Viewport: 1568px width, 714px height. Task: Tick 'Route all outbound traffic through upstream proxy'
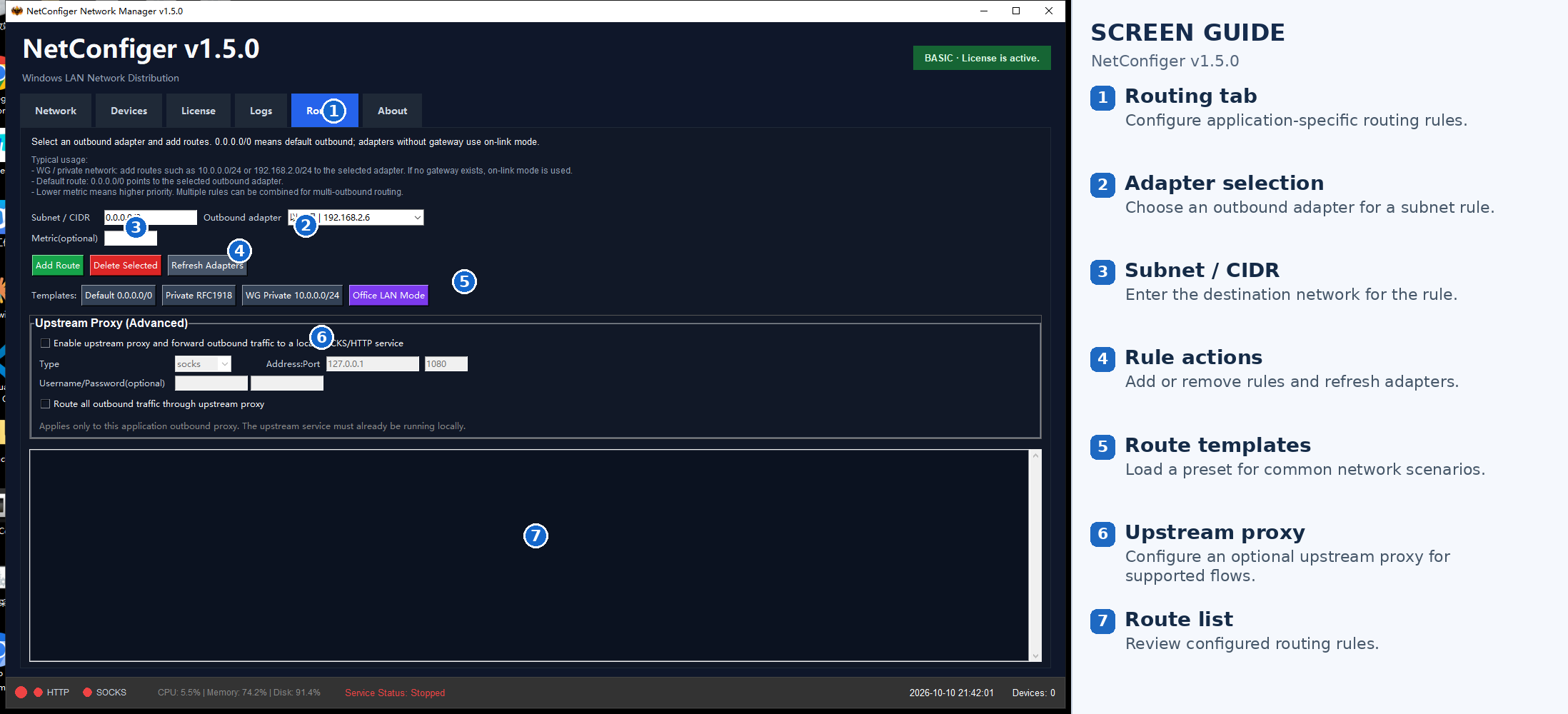pos(46,404)
